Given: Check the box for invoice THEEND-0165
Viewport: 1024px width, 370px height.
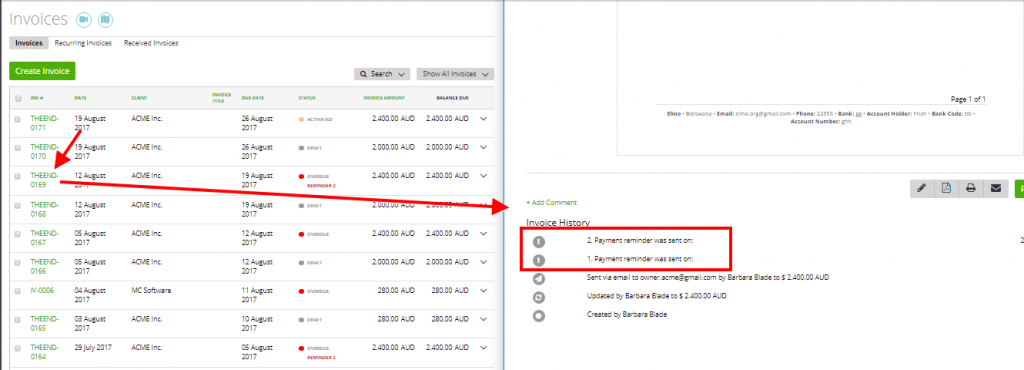Looking at the screenshot, I should click(18, 319).
